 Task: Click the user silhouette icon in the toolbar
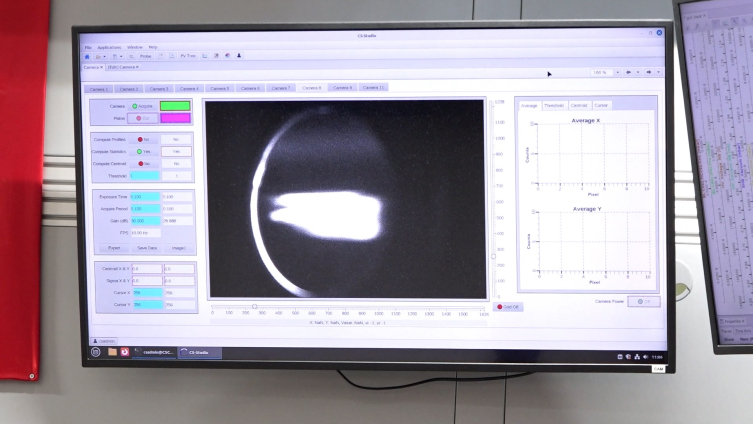[239, 56]
